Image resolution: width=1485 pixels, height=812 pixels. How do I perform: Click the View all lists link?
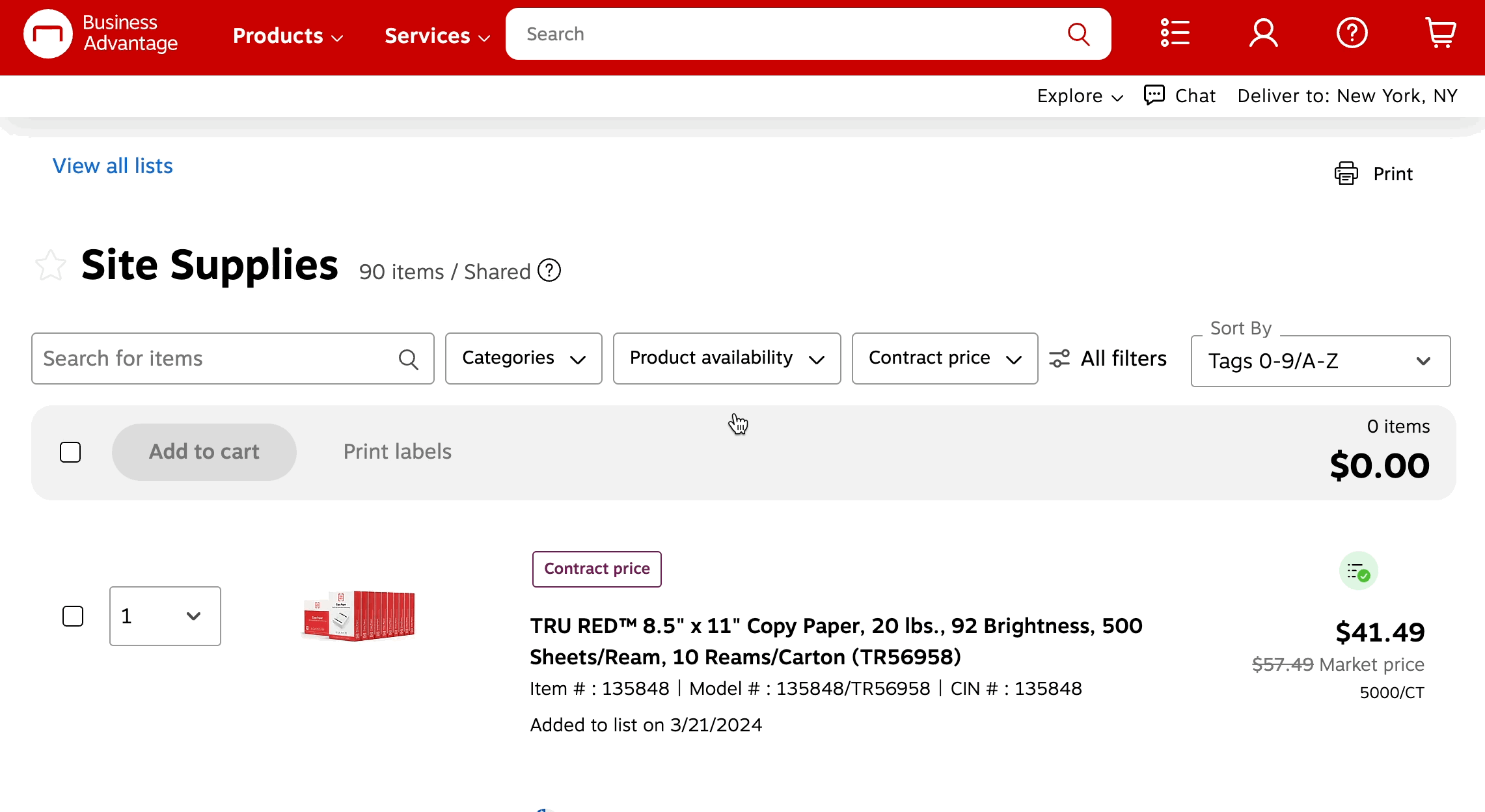pos(113,166)
